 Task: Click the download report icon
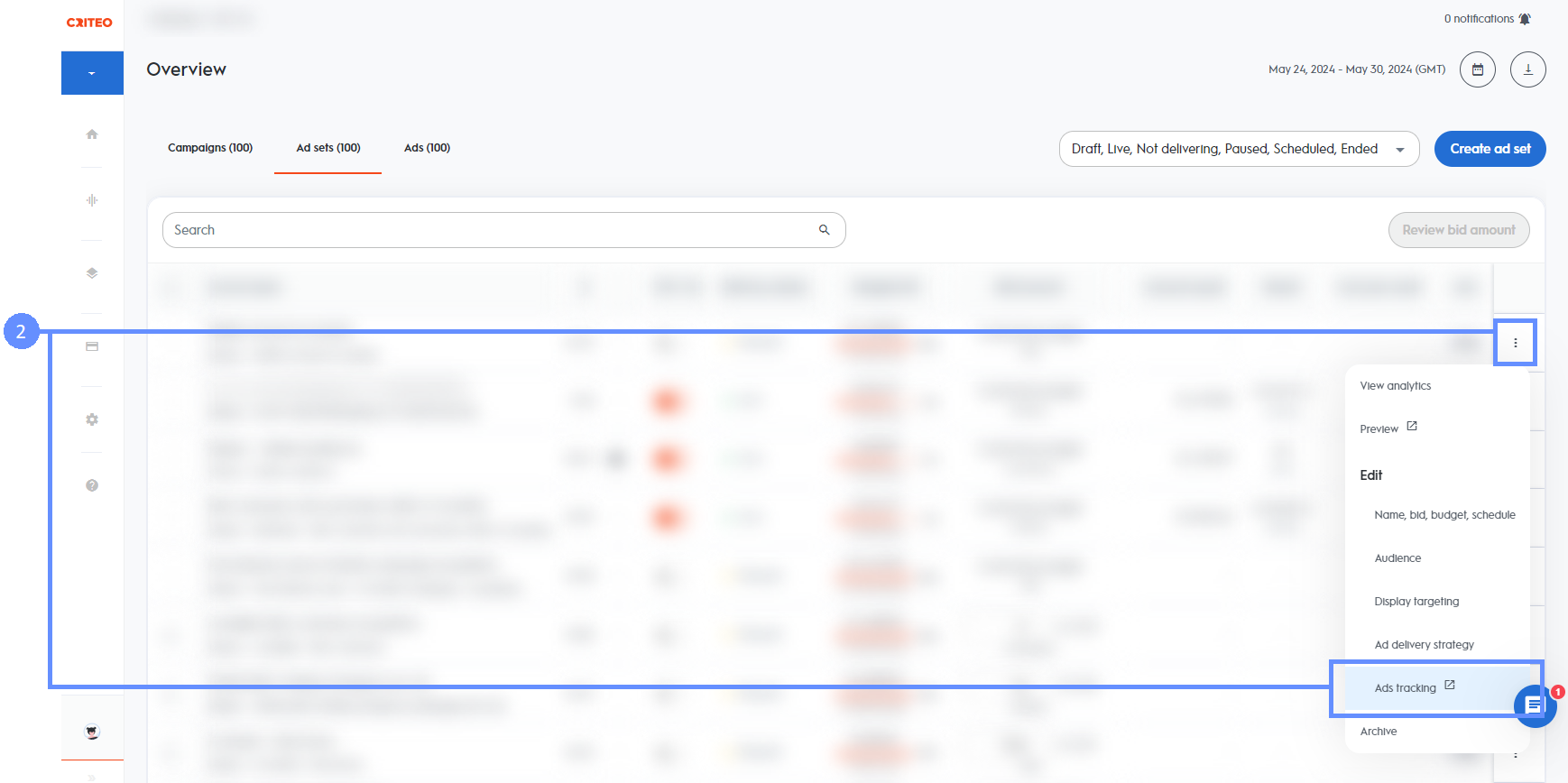coord(1527,69)
